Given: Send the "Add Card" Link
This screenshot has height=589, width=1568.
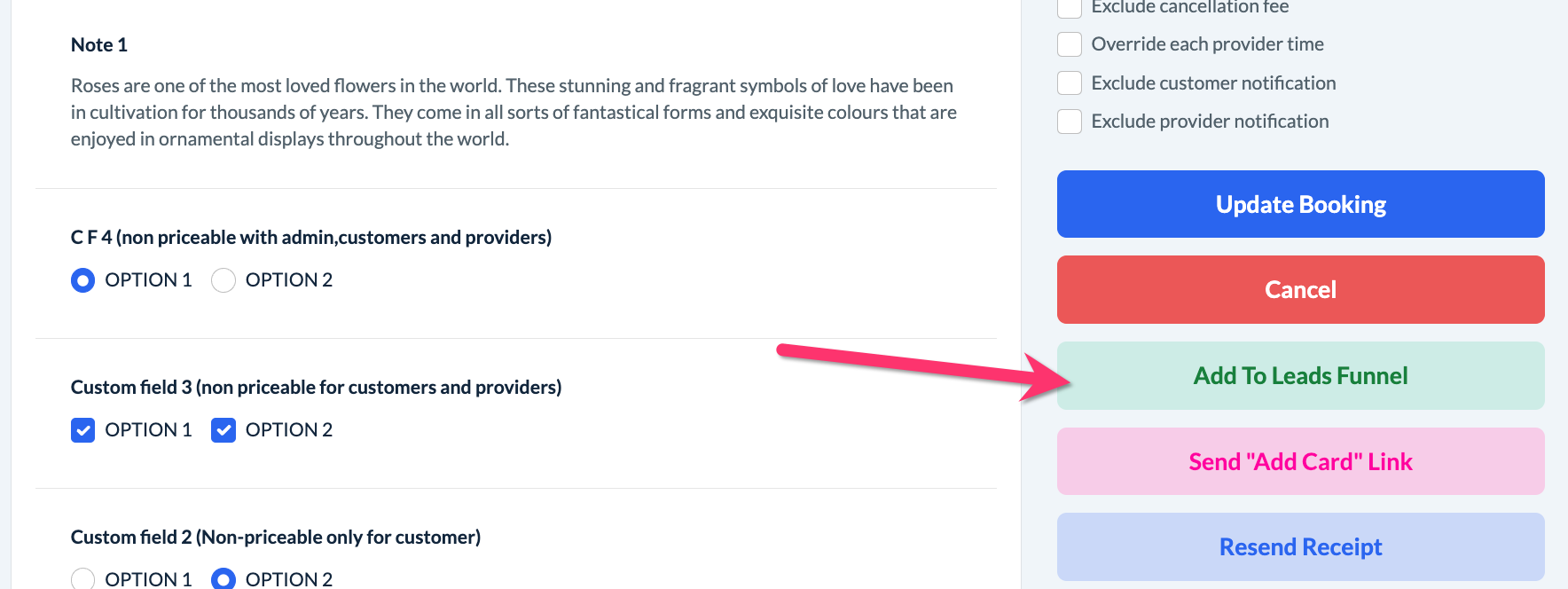Looking at the screenshot, I should click(1300, 461).
